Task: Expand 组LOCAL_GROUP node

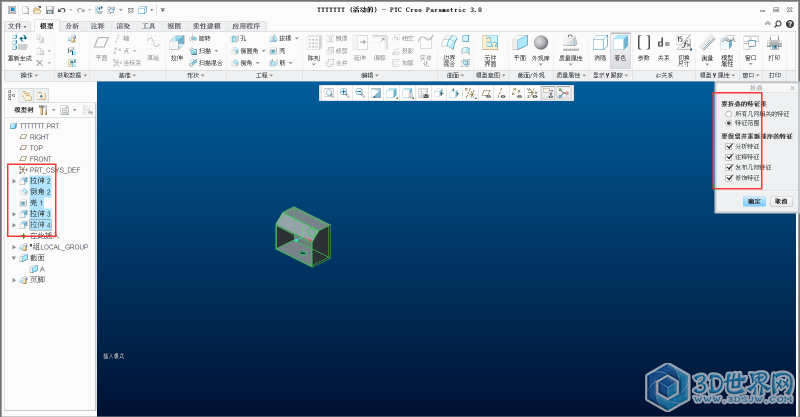Action: 14,247
